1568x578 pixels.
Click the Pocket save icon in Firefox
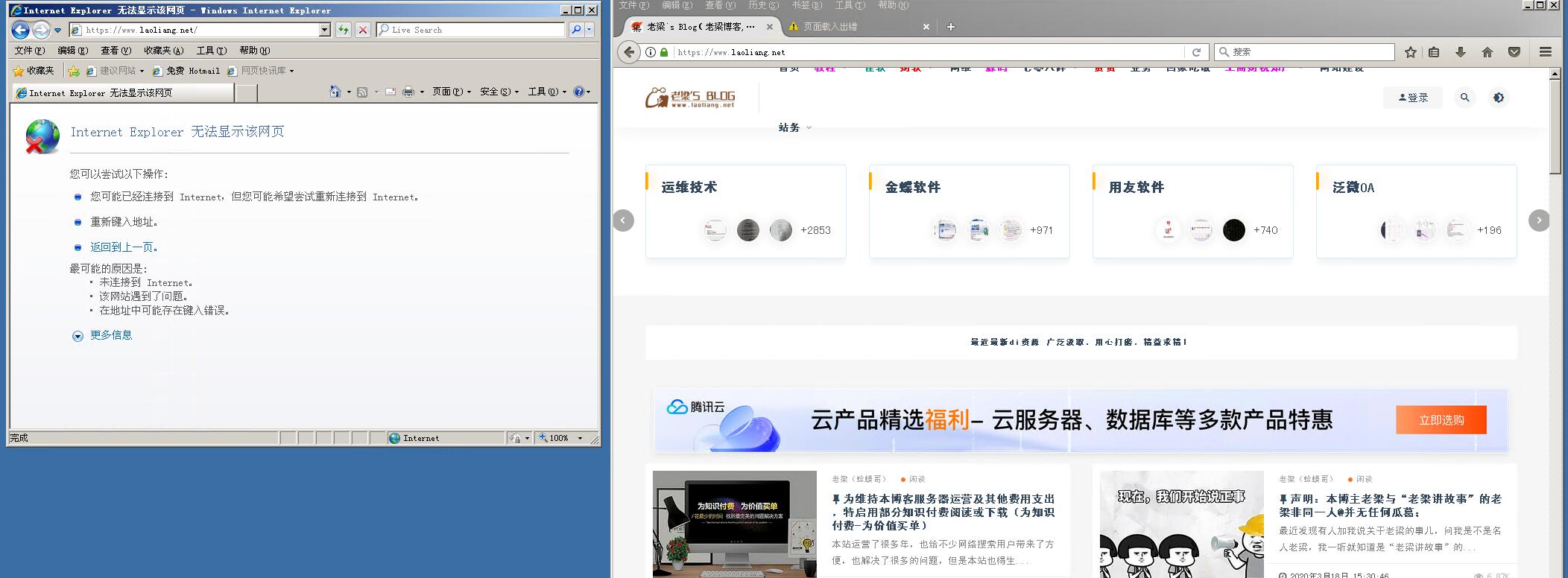tap(1514, 52)
